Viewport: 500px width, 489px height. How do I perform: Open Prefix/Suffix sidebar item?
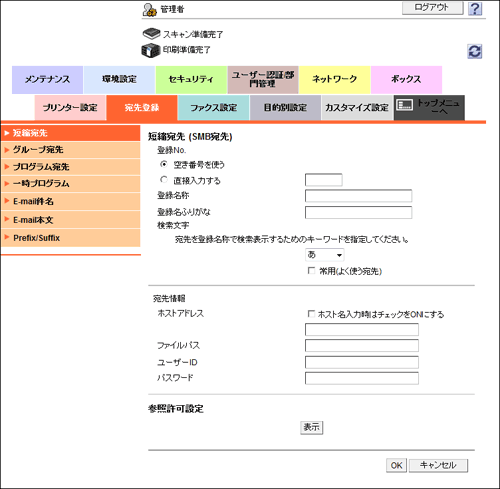(x=71, y=238)
